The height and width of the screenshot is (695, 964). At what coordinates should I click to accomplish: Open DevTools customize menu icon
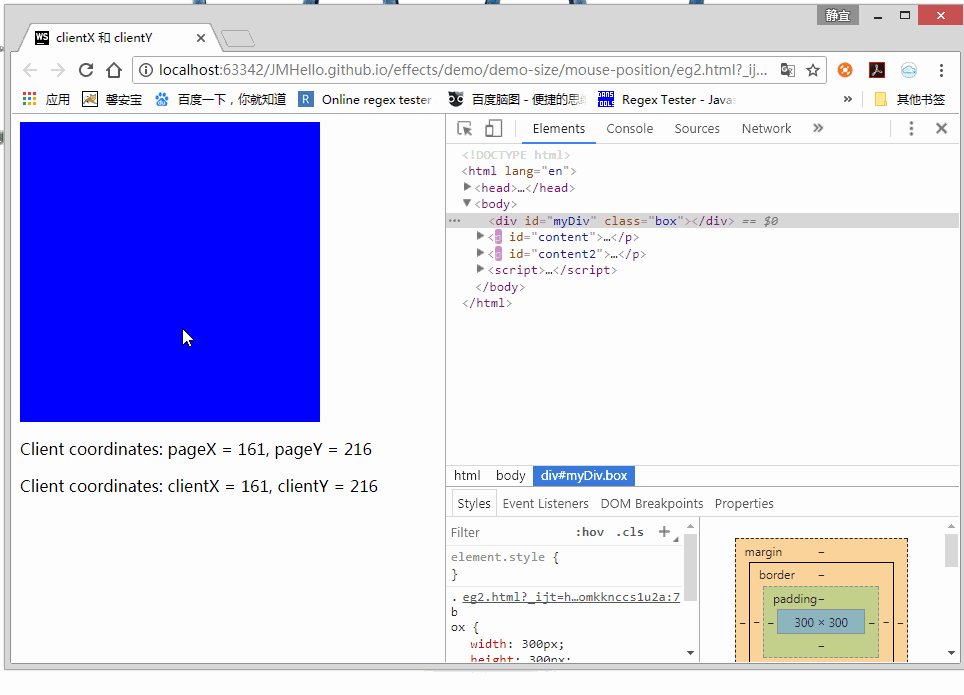(x=911, y=129)
